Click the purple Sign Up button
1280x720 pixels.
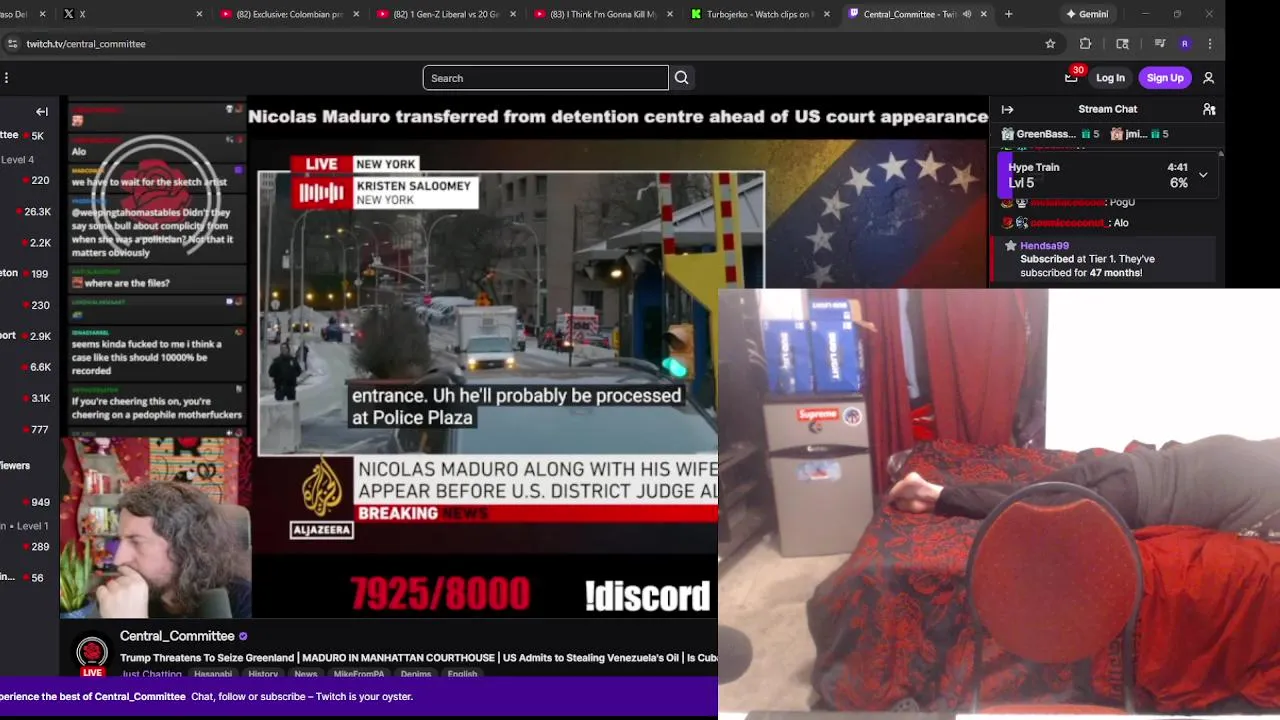point(1165,78)
